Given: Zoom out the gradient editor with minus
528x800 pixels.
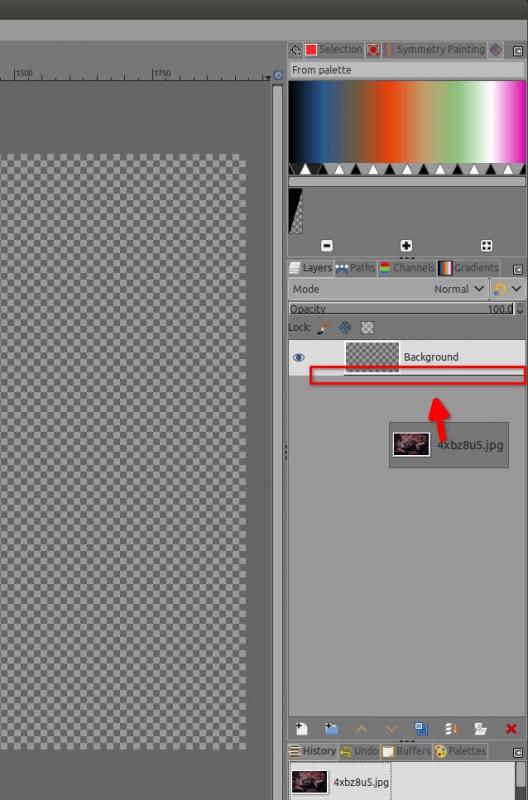Looking at the screenshot, I should pos(327,246).
